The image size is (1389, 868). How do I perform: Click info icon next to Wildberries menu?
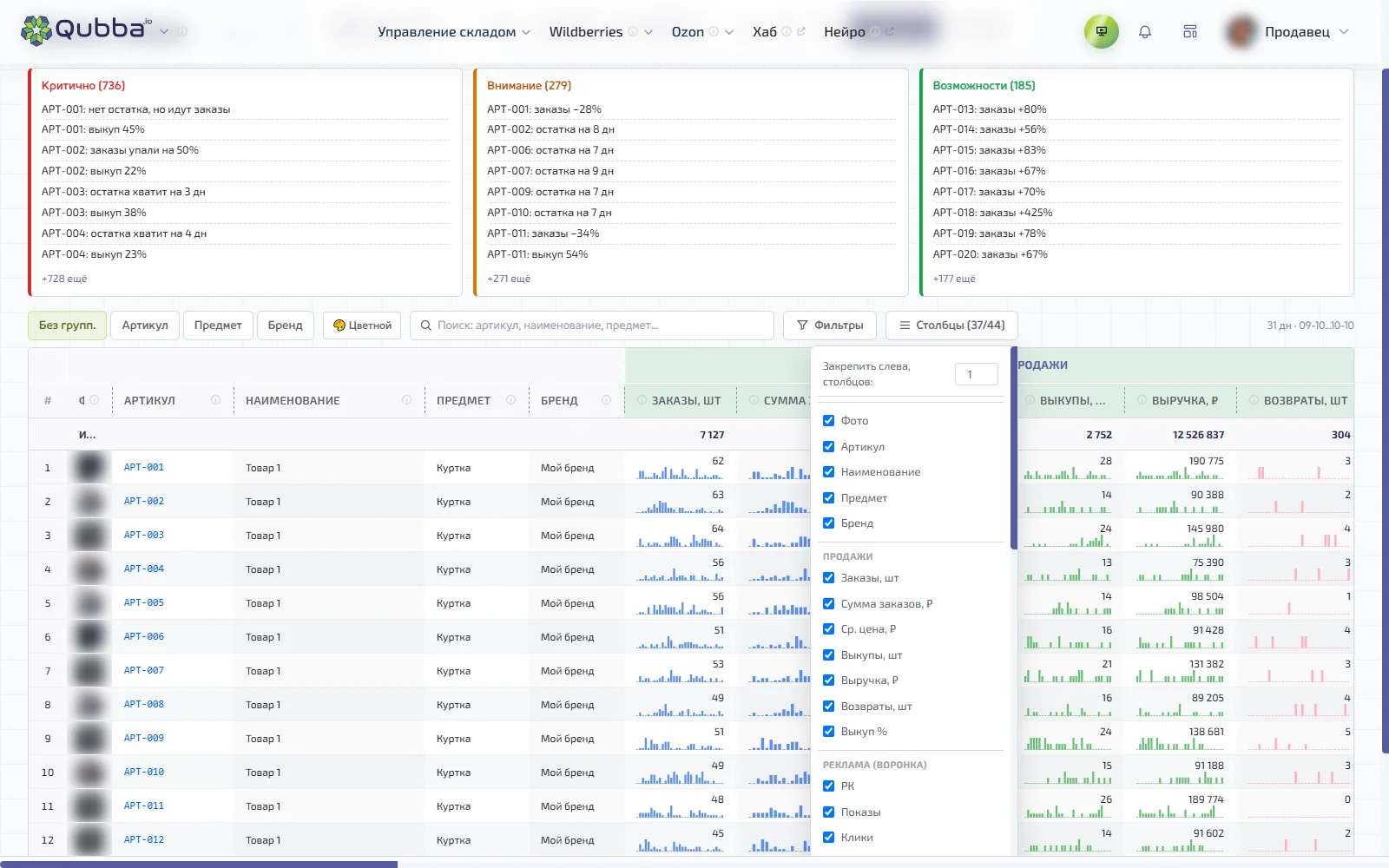coord(633,31)
